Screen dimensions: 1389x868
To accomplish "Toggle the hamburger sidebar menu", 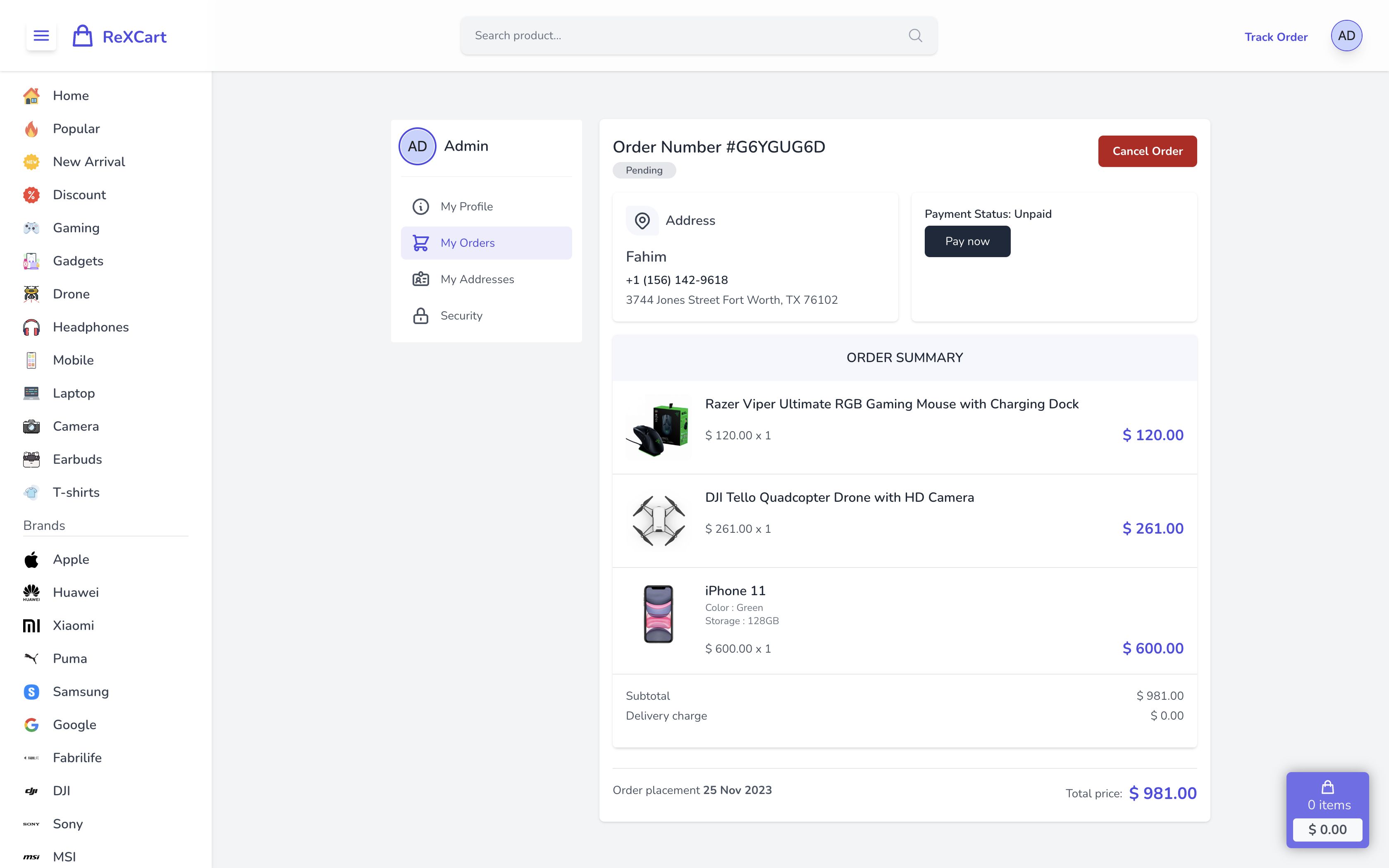I will [x=41, y=36].
